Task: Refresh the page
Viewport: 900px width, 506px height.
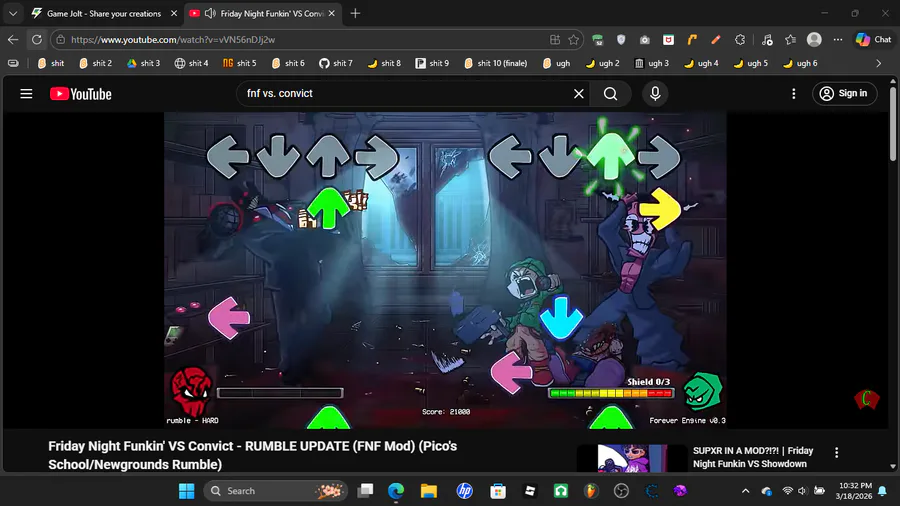Action: 37,40
